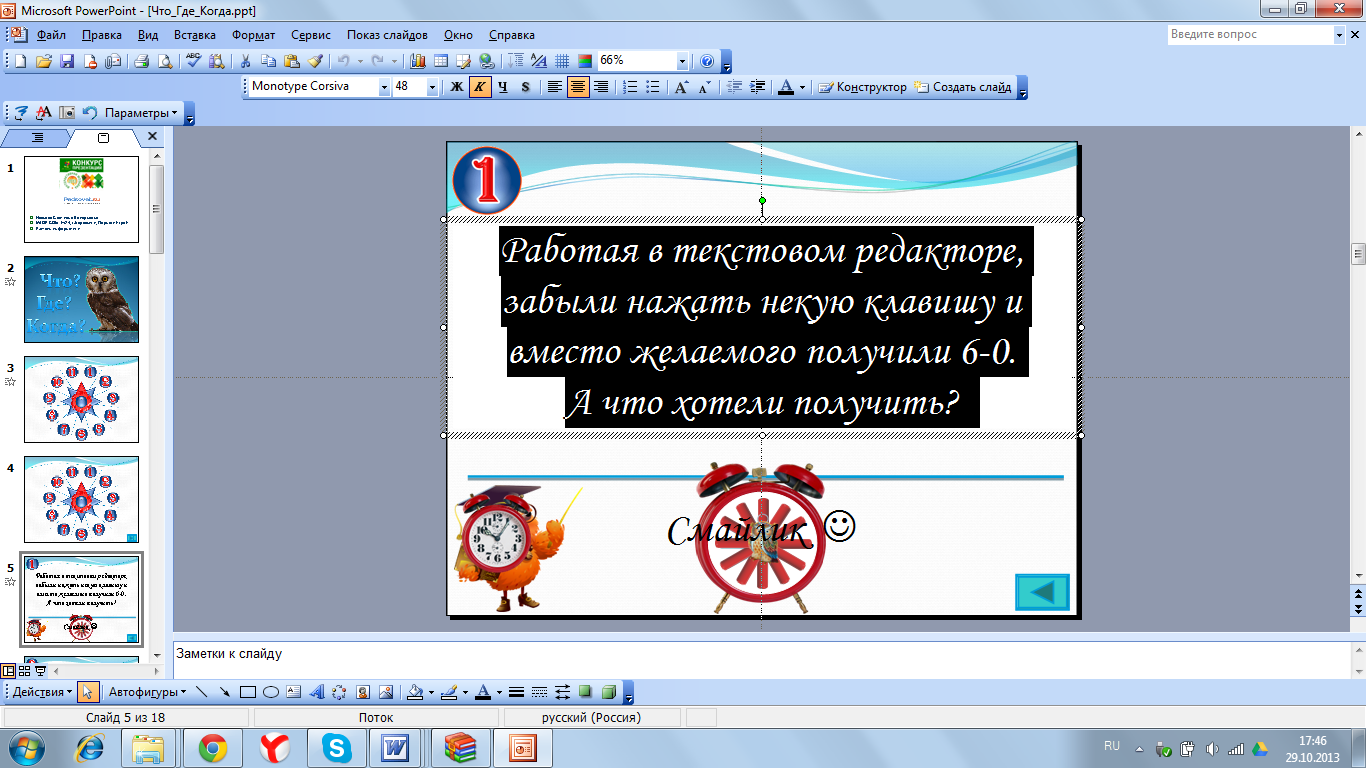Open line color dropdown arrow in drawing toolbar
The width and height of the screenshot is (1366, 768).
464,692
